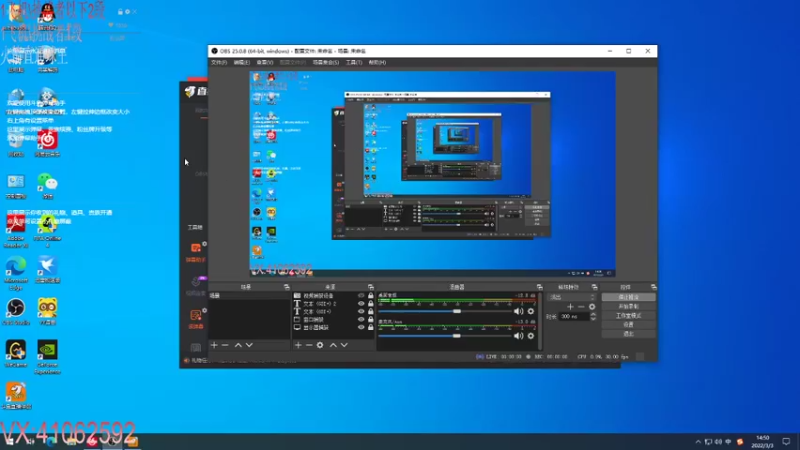The height and width of the screenshot is (450, 800).
Task: Open NetEase Cloud Music desktop shortcut
Action: (x=47, y=143)
